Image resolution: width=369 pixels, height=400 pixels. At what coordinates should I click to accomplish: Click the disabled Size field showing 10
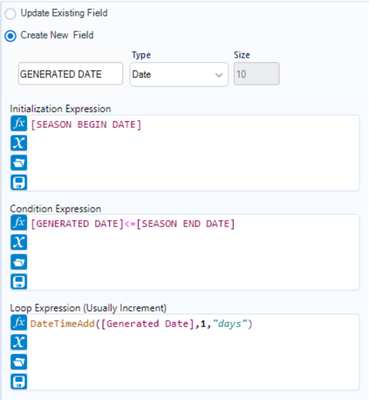[x=256, y=74]
